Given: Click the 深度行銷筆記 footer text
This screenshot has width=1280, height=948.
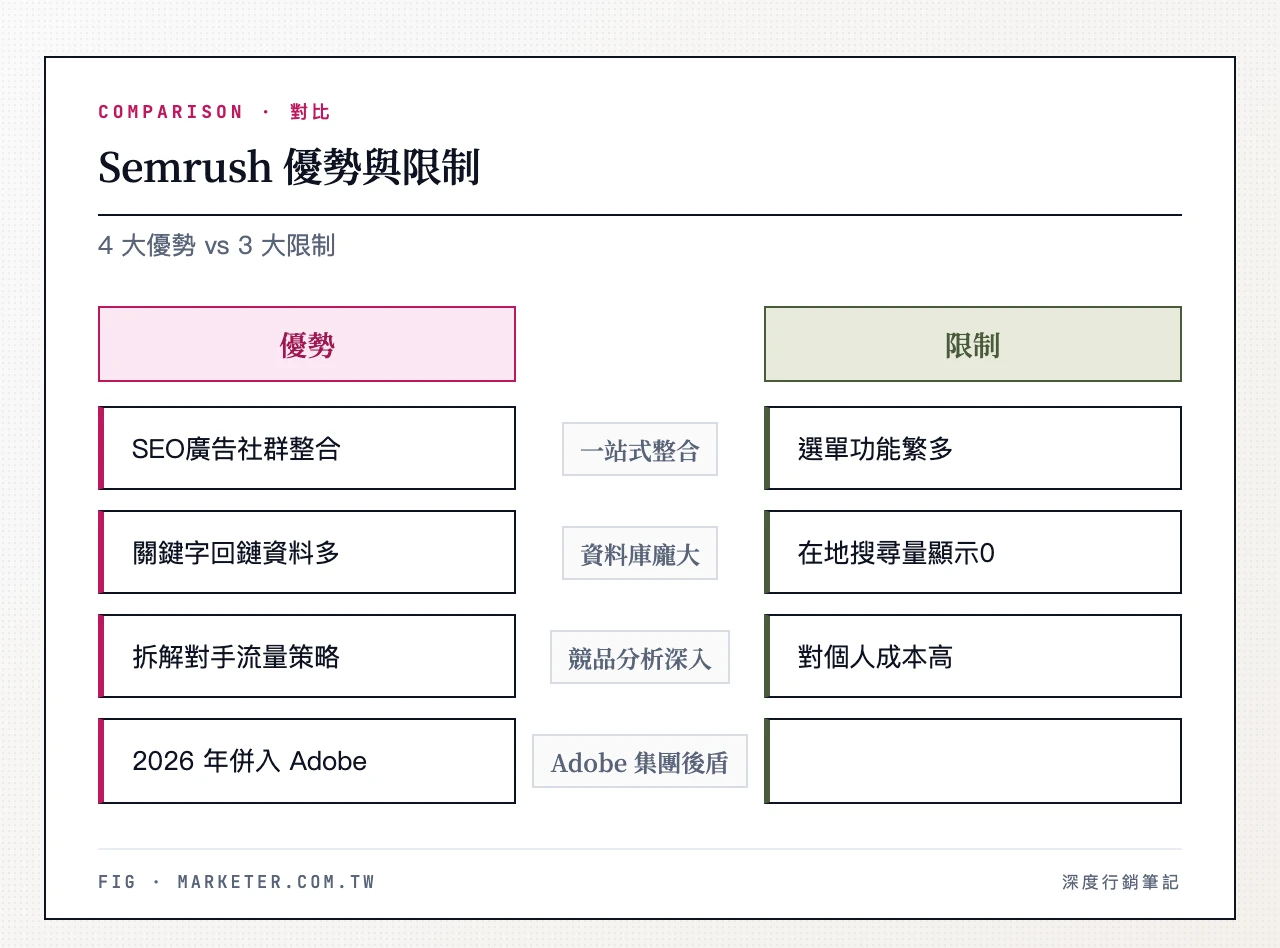Looking at the screenshot, I should [x=1121, y=882].
